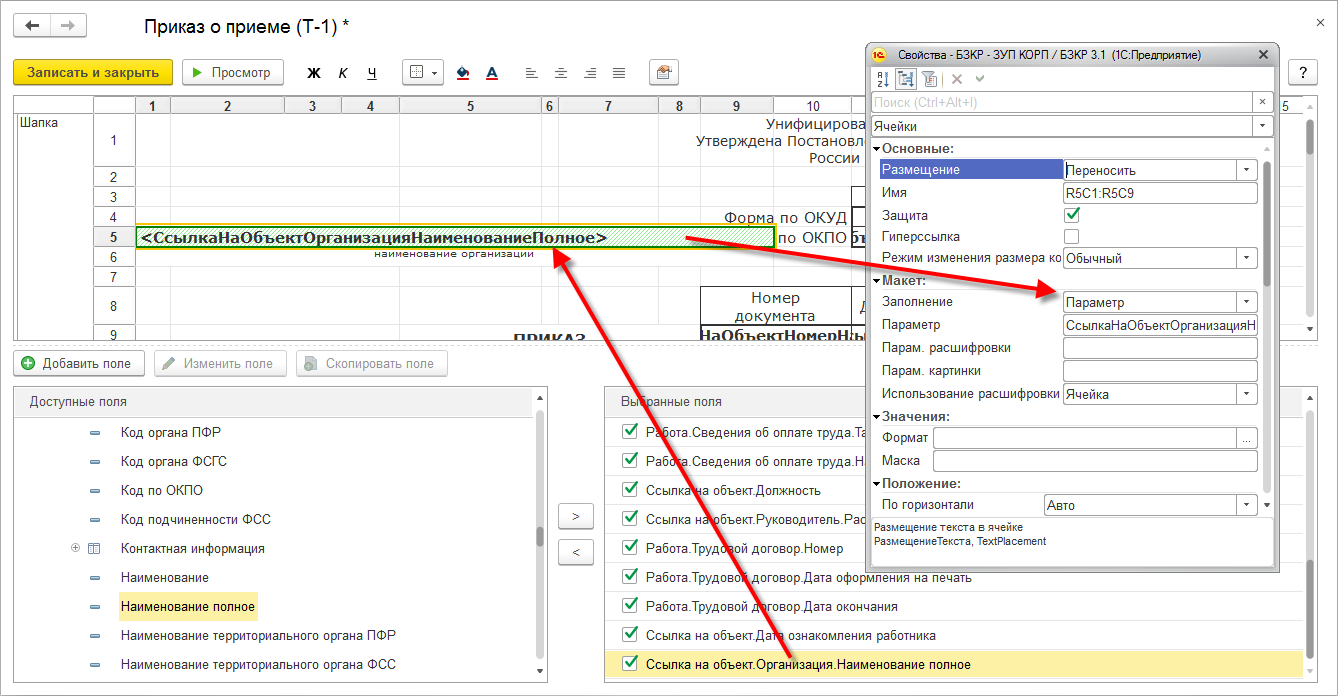Pick the cell background fill color

coord(462,73)
